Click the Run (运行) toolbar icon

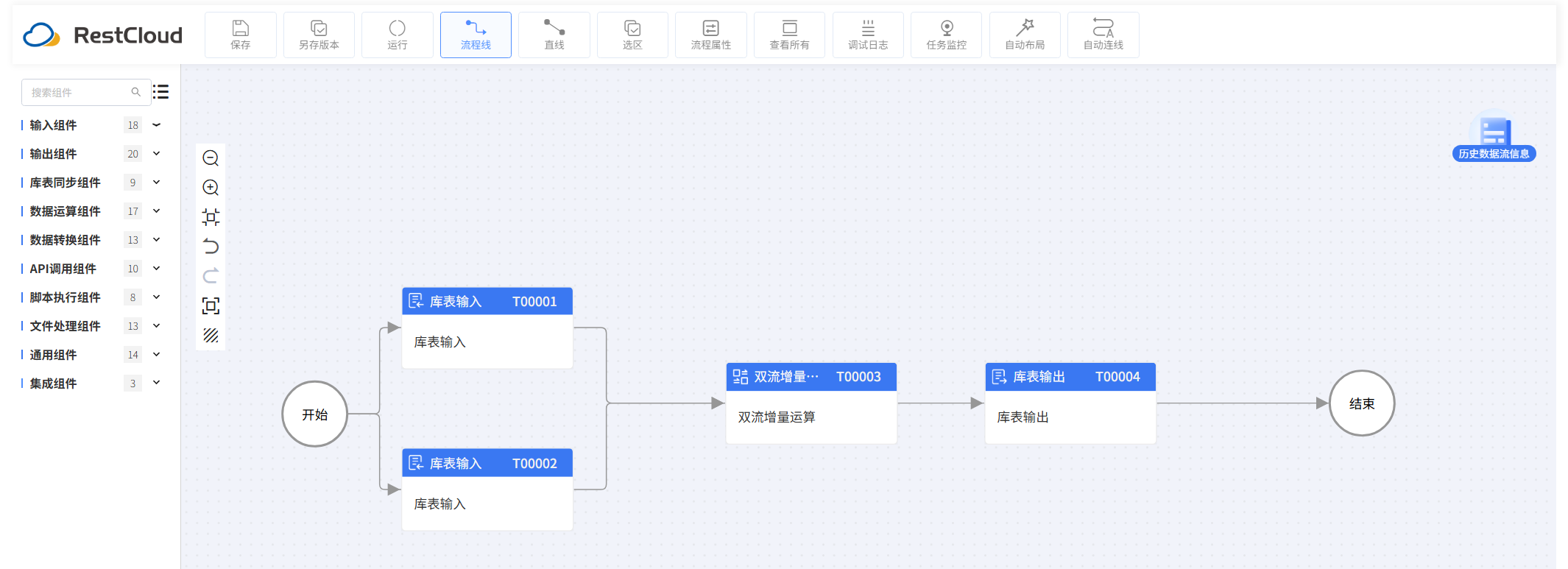click(397, 35)
